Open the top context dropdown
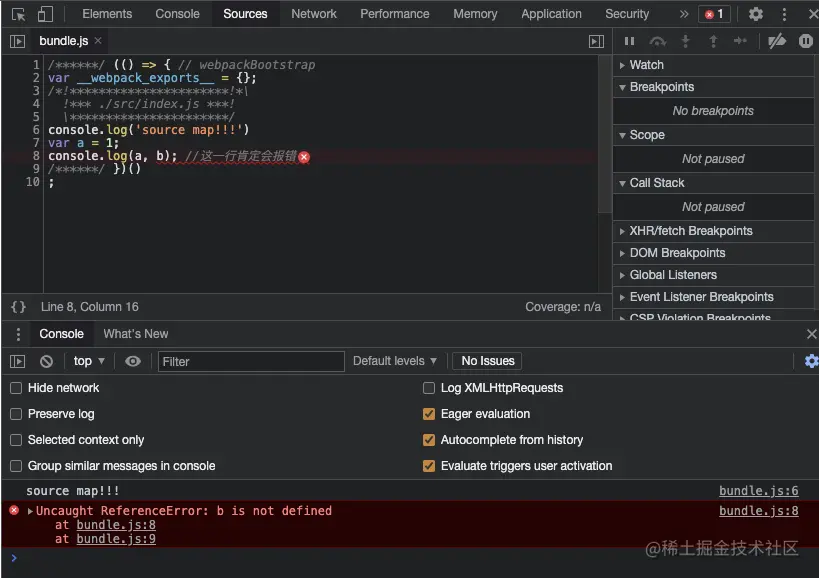819x578 pixels. pyautogui.click(x=89, y=361)
